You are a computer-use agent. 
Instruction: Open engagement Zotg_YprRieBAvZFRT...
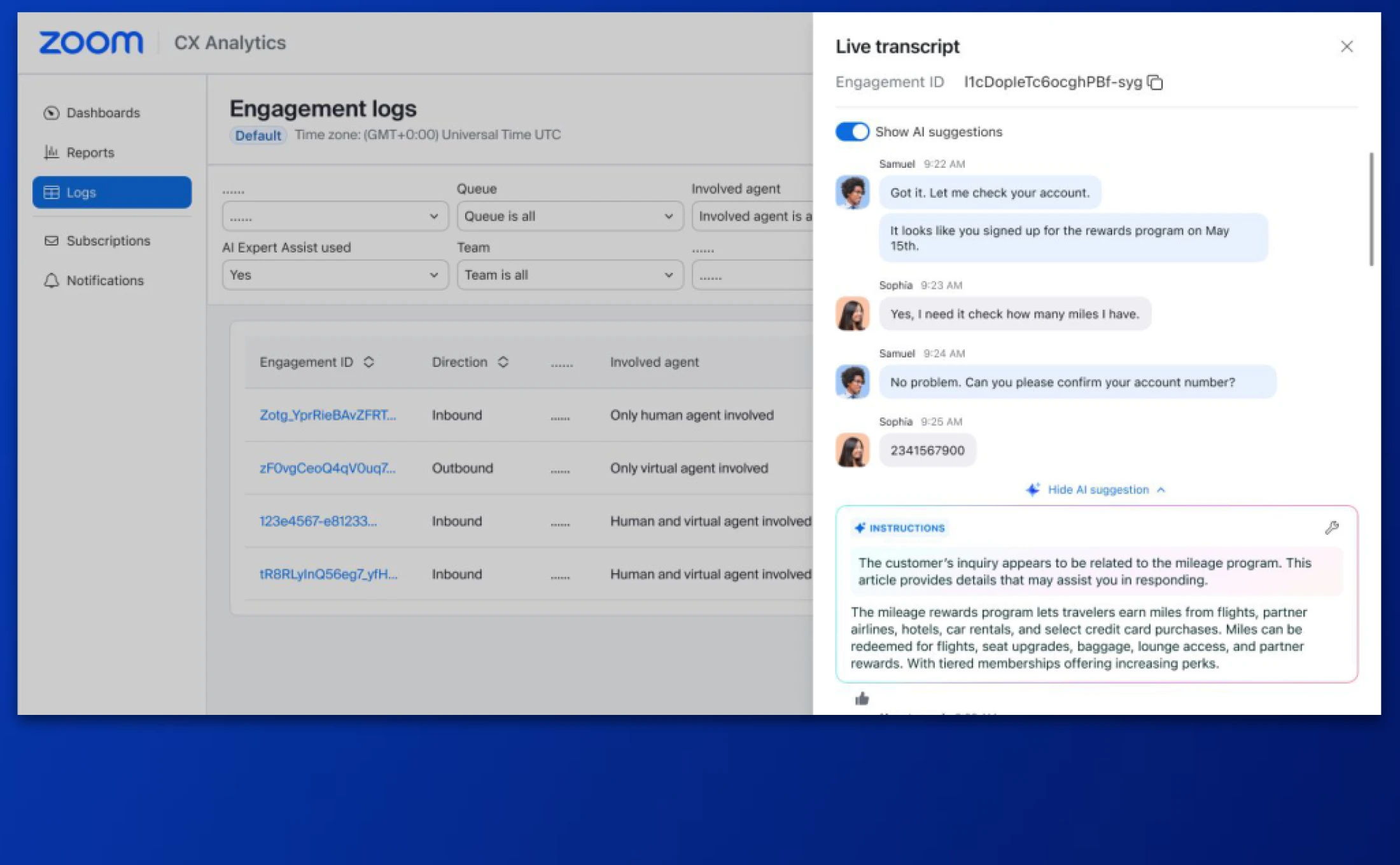(x=327, y=415)
